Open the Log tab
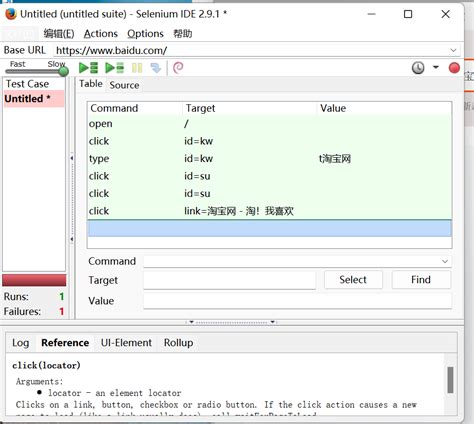Viewport: 474px width, 424px height. pyautogui.click(x=21, y=343)
